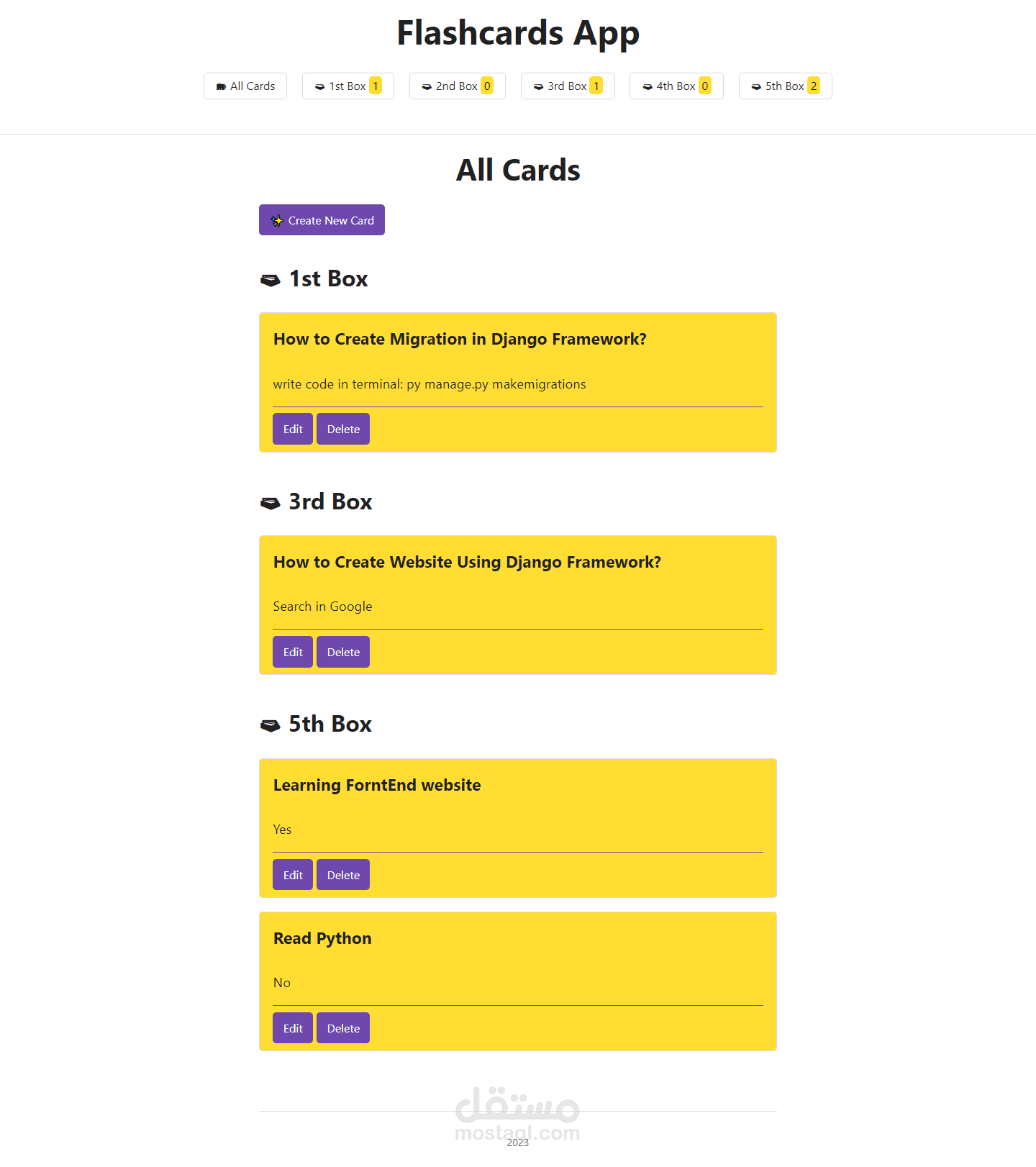Open the 2nd Box card list
Viewport: 1036px width, 1167px height.
pos(457,86)
